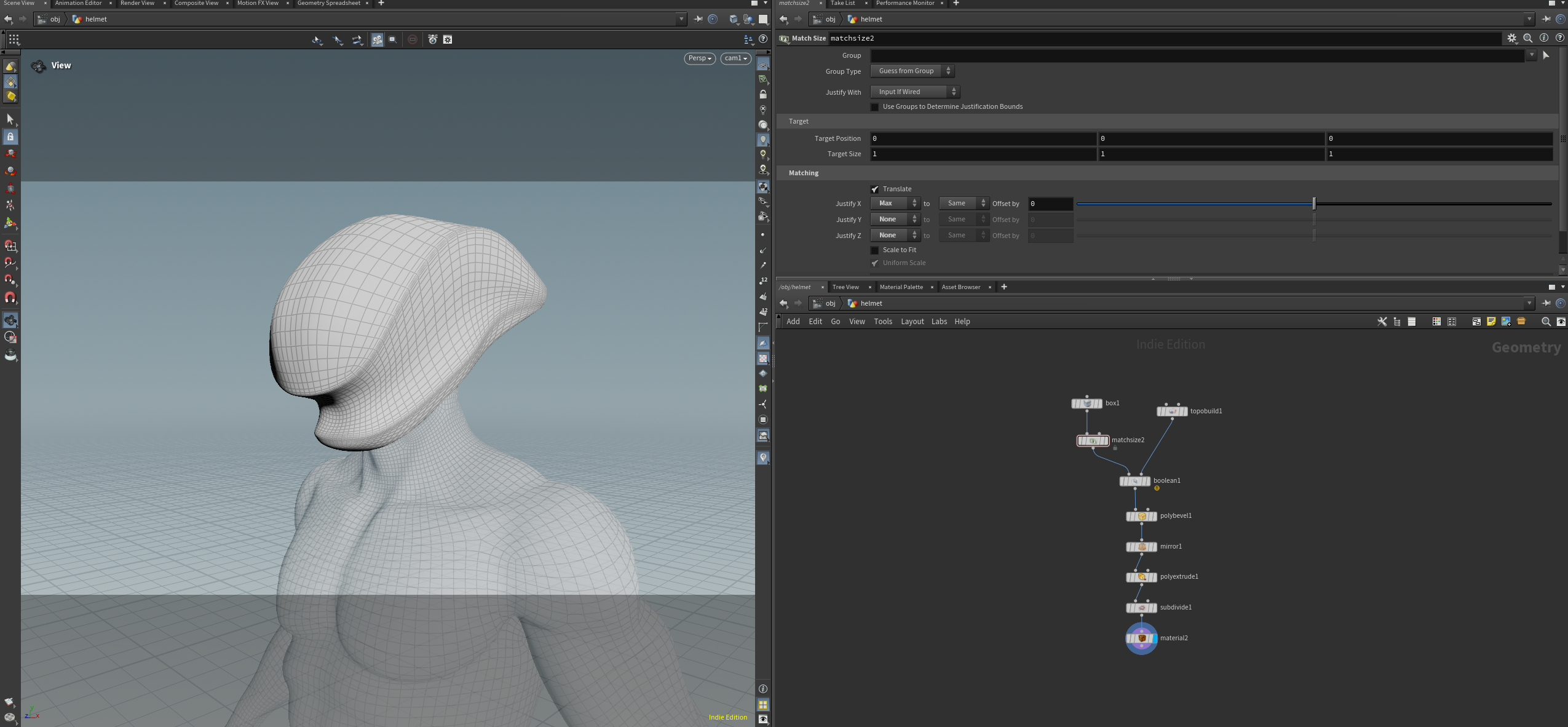Viewport: 1568px width, 727px height.
Task: Click the magnet snapping icon in left toolbar
Action: click(10, 298)
